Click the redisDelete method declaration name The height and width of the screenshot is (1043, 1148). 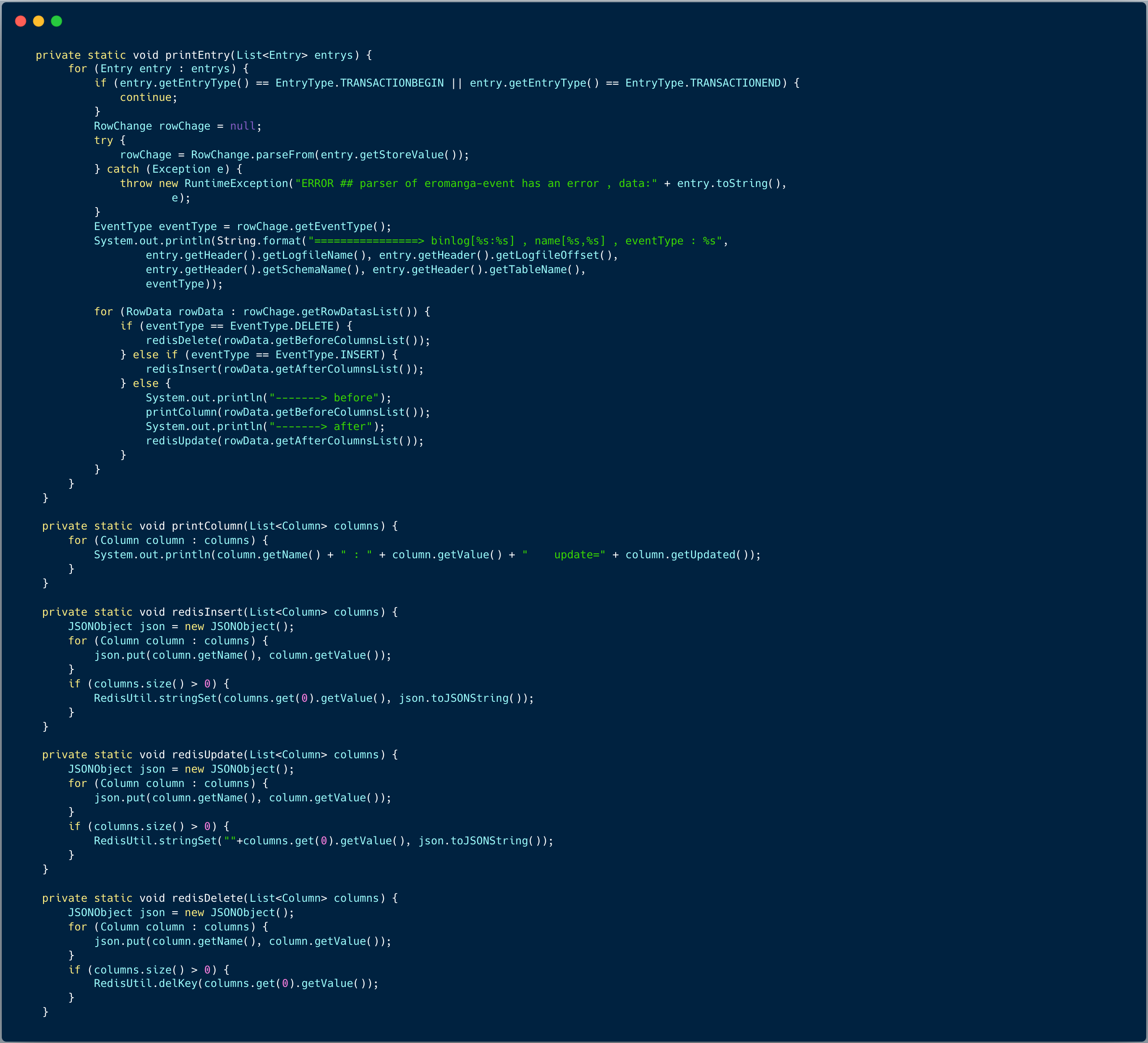point(207,898)
